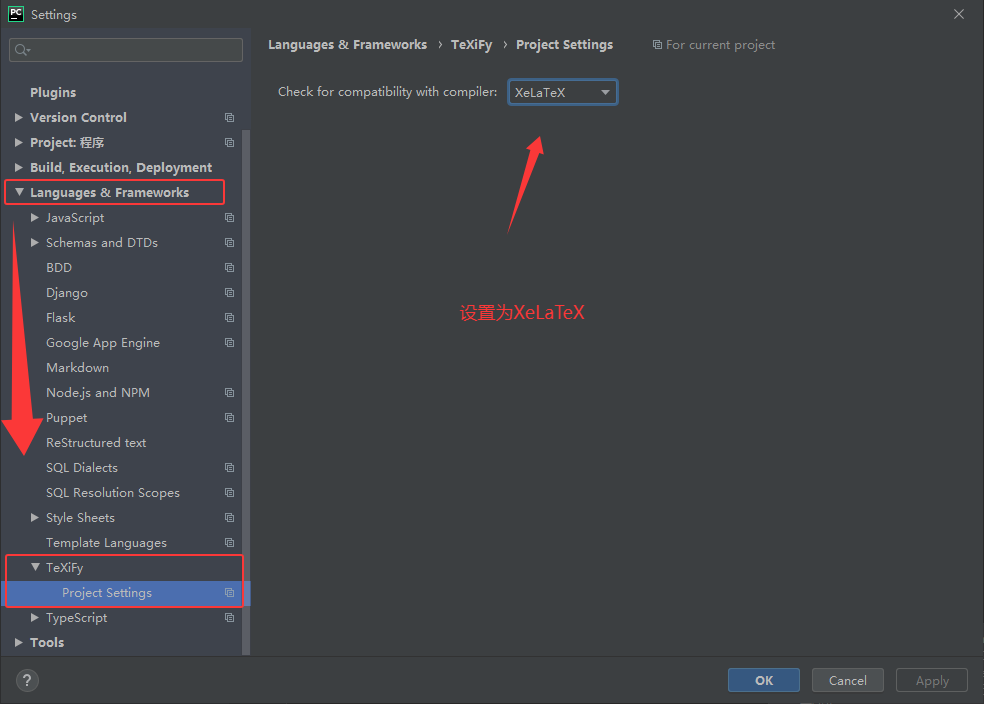Close the Settings dialog window
The width and height of the screenshot is (984, 704).
(x=958, y=14)
